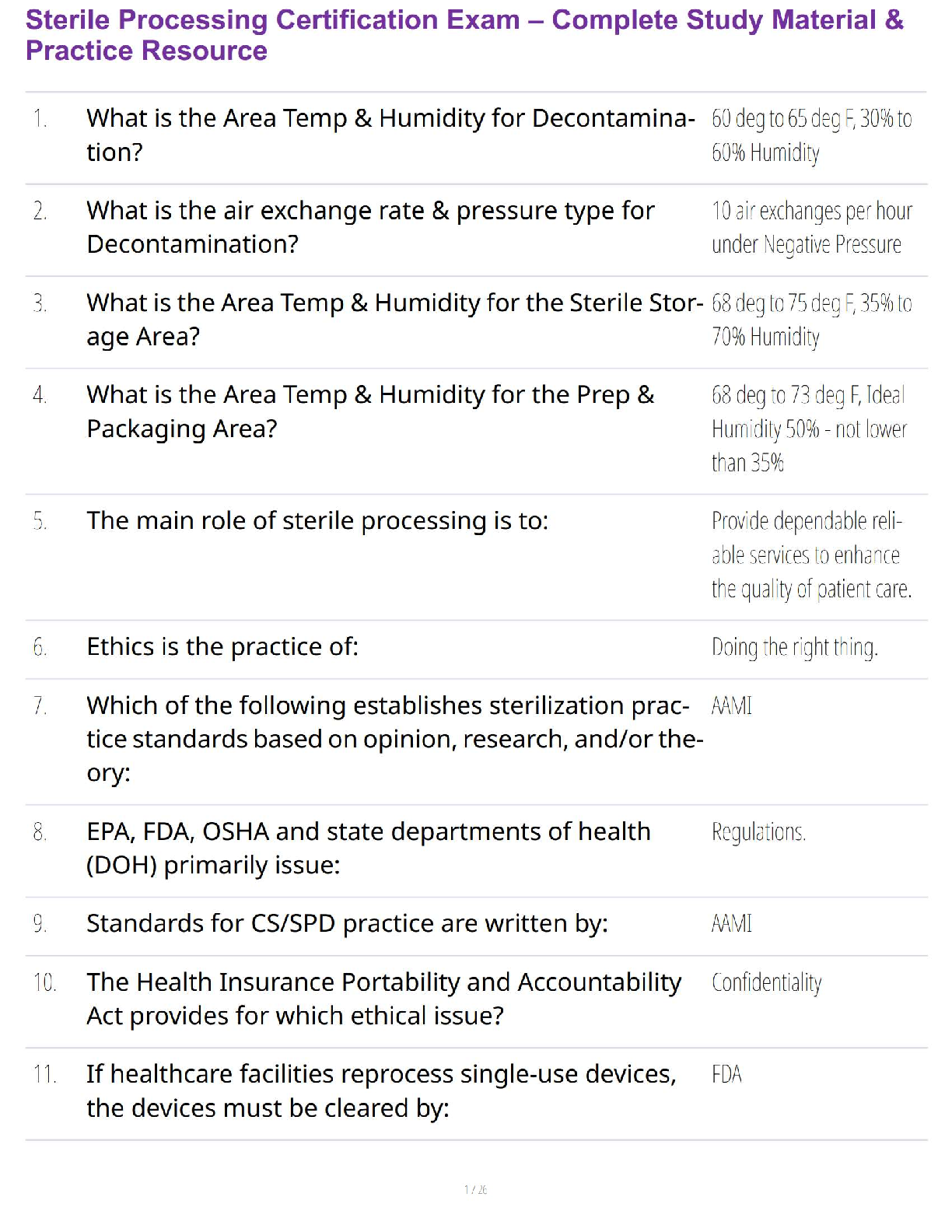Select 'The main role of sterile processing' question
Image resolution: width=952 pixels, height=1232 pixels.
[317, 520]
